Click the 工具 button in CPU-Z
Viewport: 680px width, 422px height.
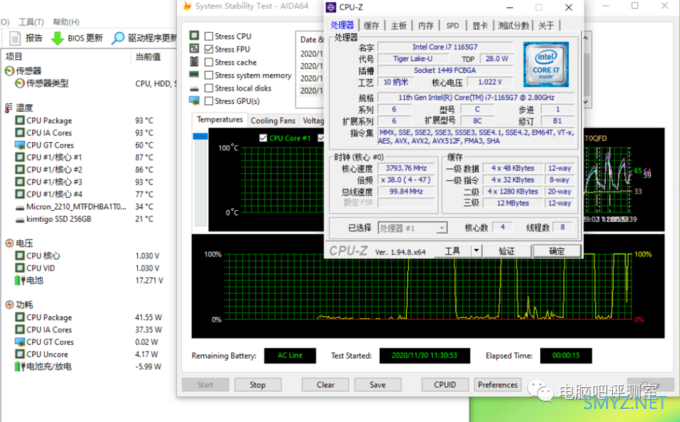click(452, 251)
